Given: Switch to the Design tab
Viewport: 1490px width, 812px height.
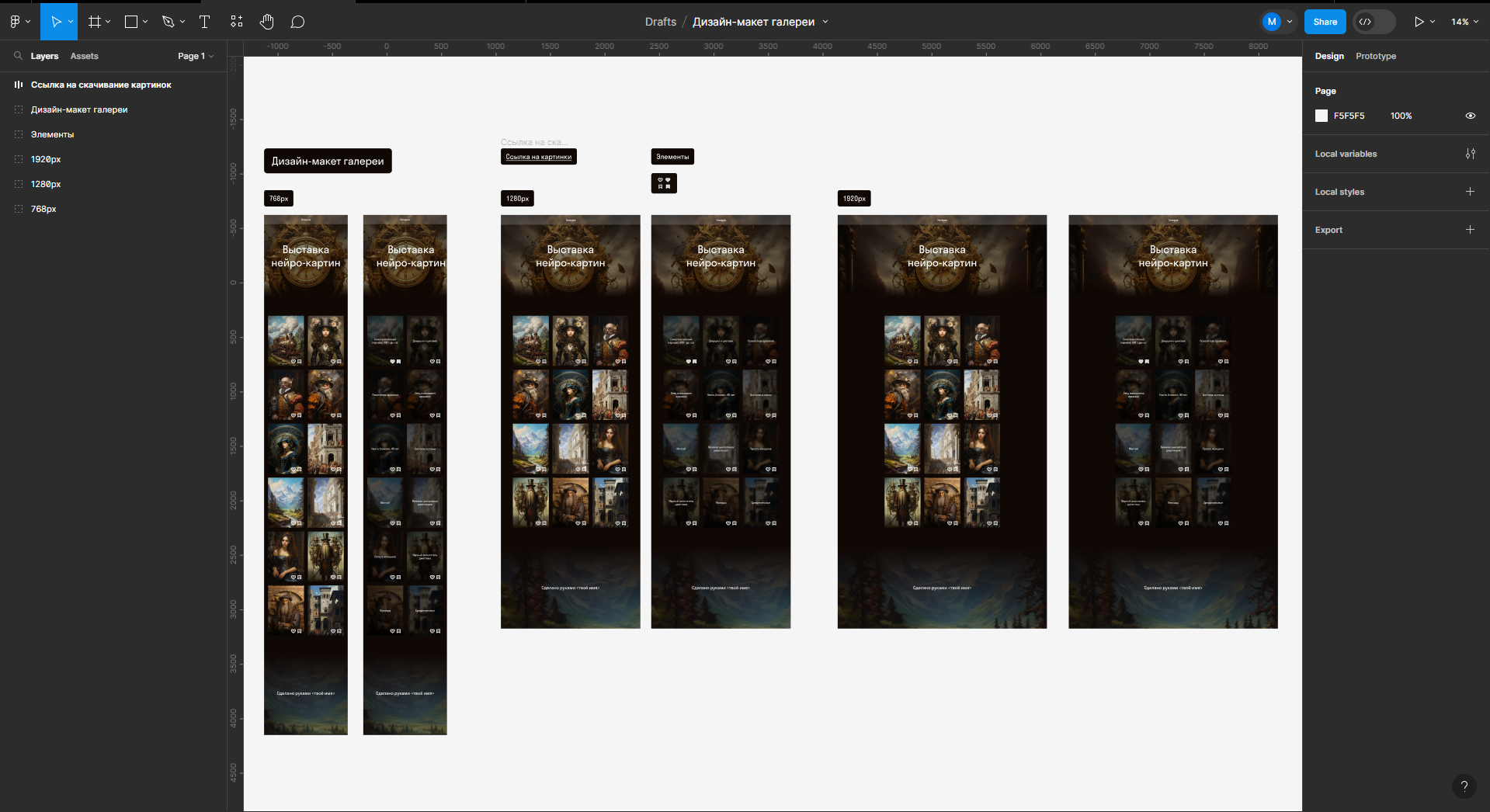Looking at the screenshot, I should point(1329,56).
